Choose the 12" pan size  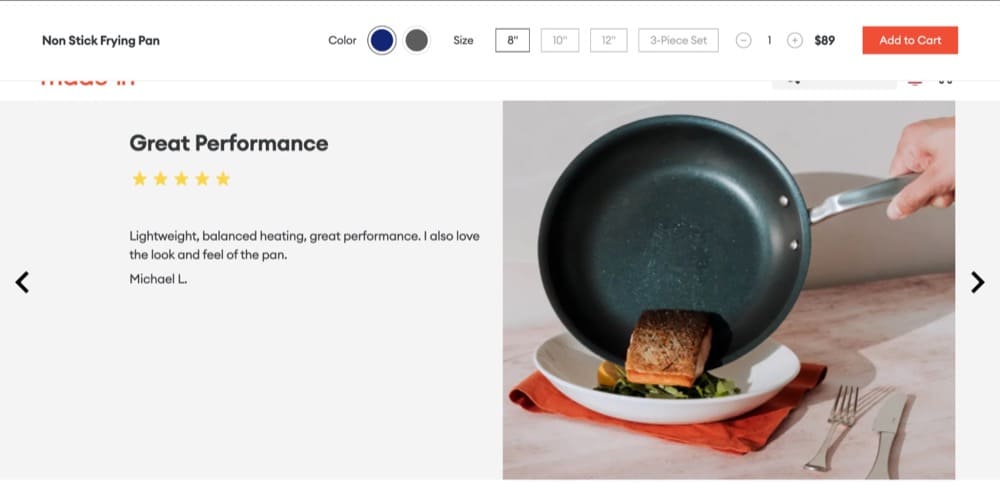[608, 41]
